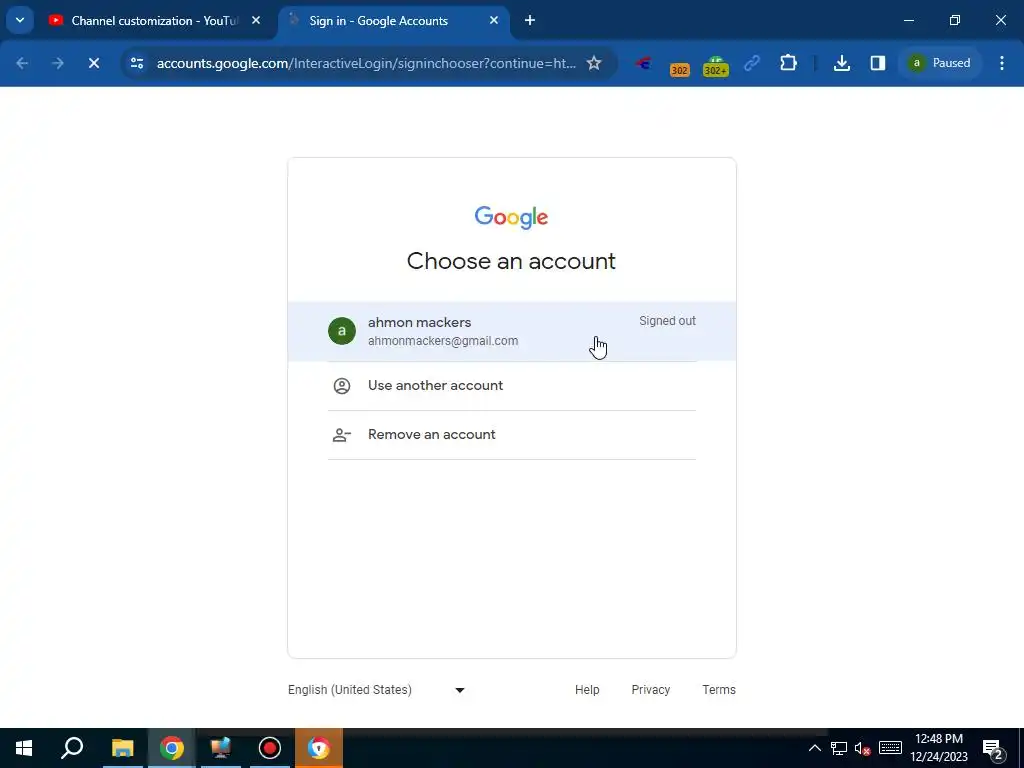1024x768 pixels.
Task: Open the green 302+ extension
Action: tap(715, 65)
